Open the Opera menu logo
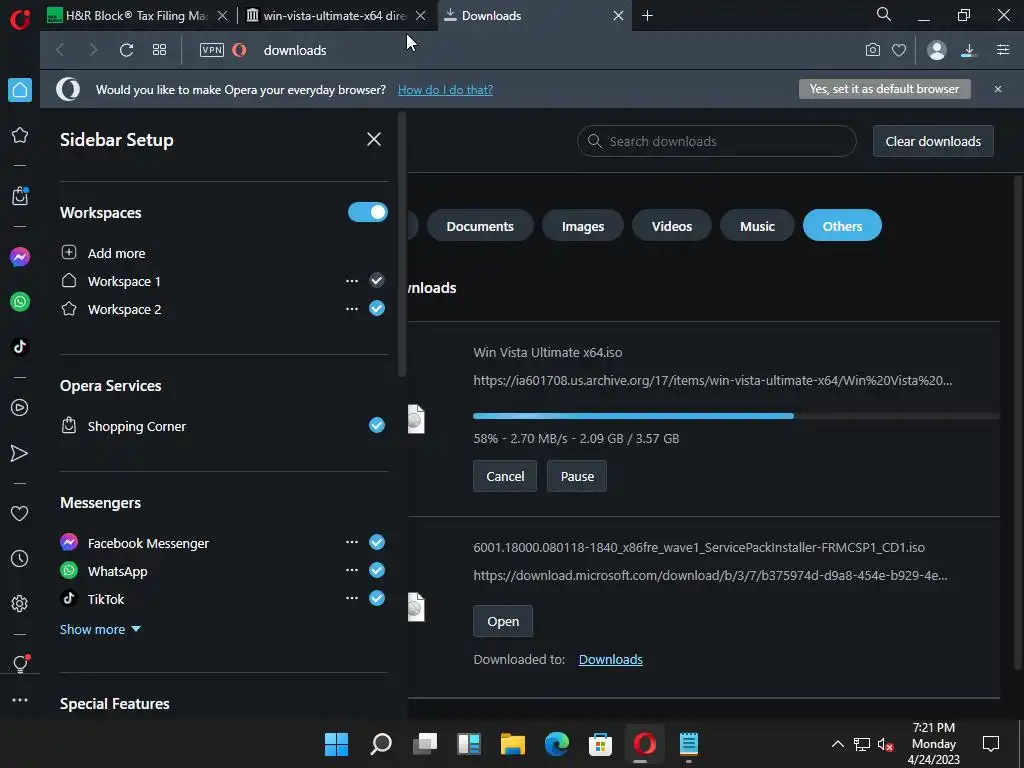The width and height of the screenshot is (1024, 768). pos(20,18)
